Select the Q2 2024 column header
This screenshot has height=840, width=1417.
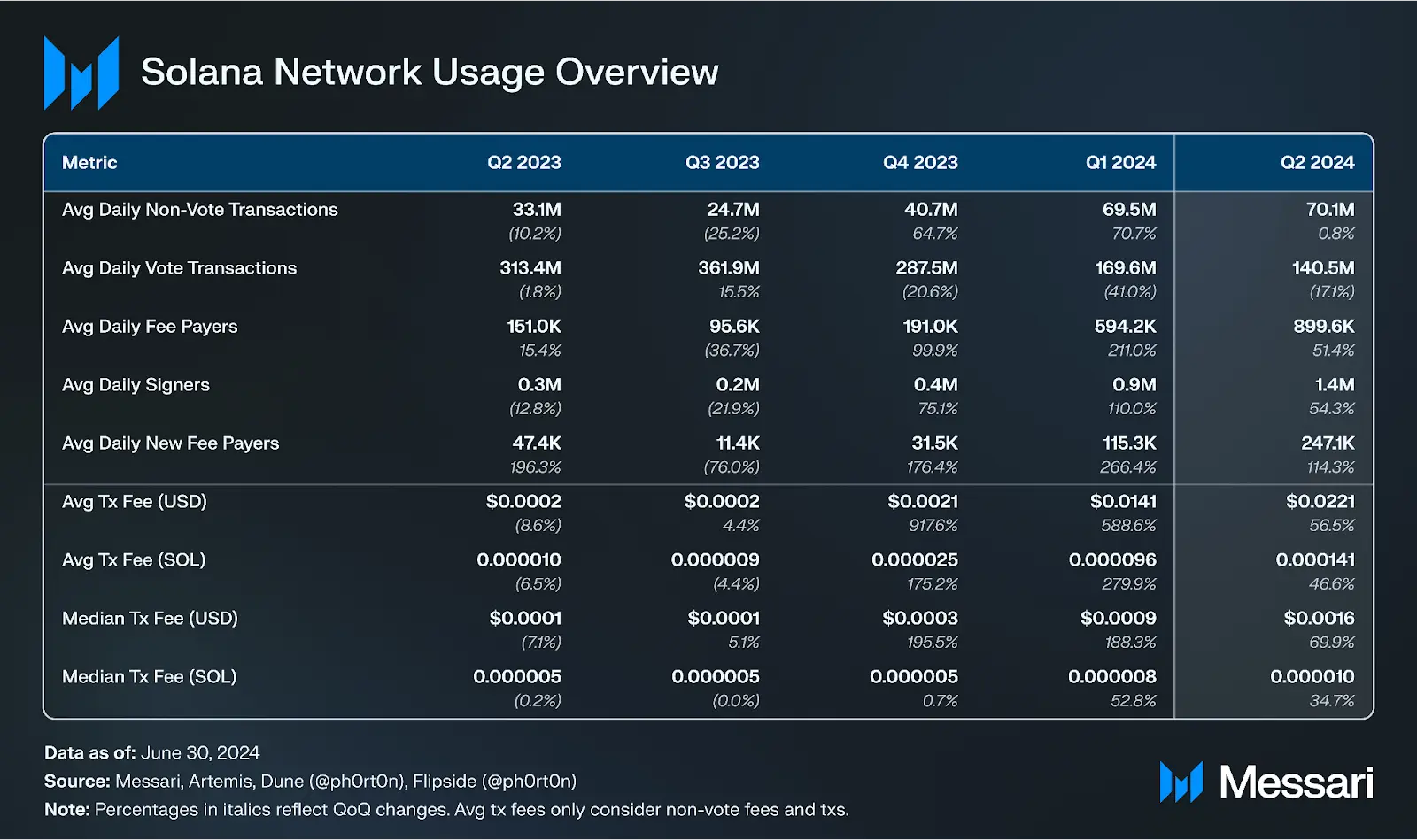(x=1317, y=163)
